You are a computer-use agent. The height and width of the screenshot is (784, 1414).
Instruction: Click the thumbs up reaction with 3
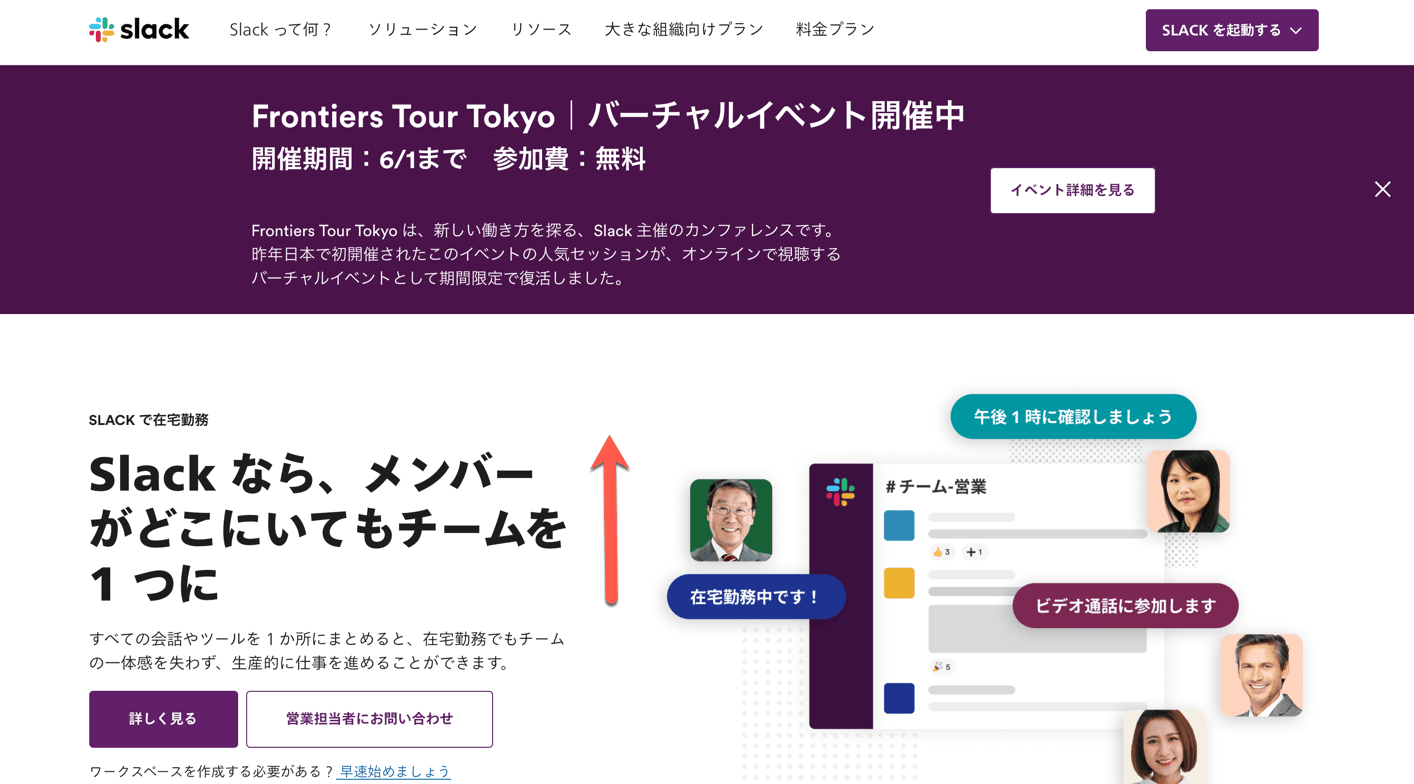coord(941,552)
